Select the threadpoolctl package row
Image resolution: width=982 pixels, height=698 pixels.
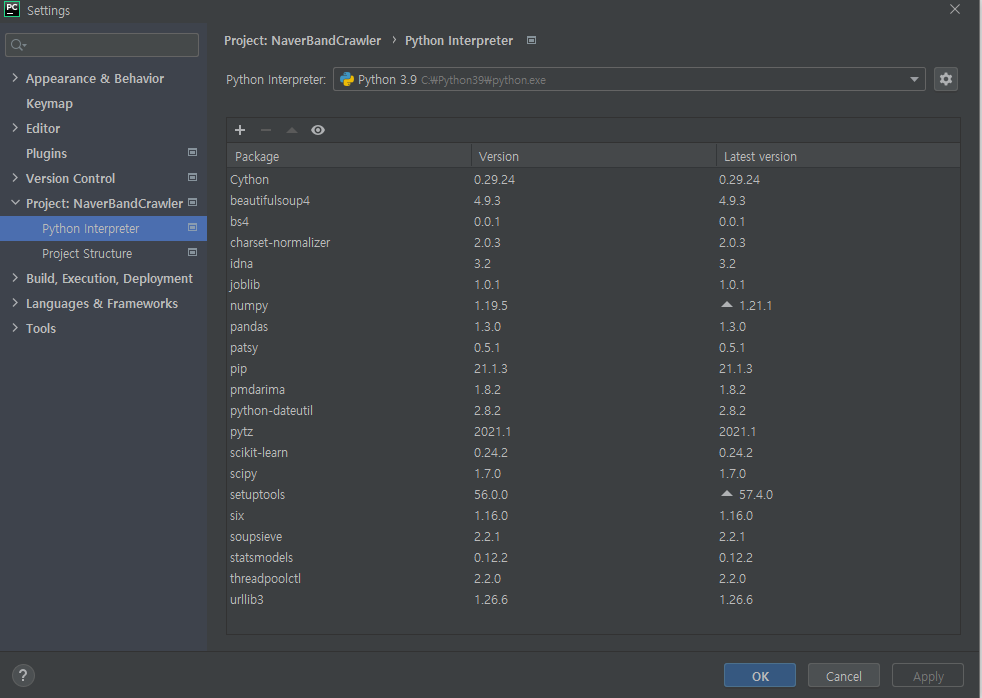[x=593, y=578]
